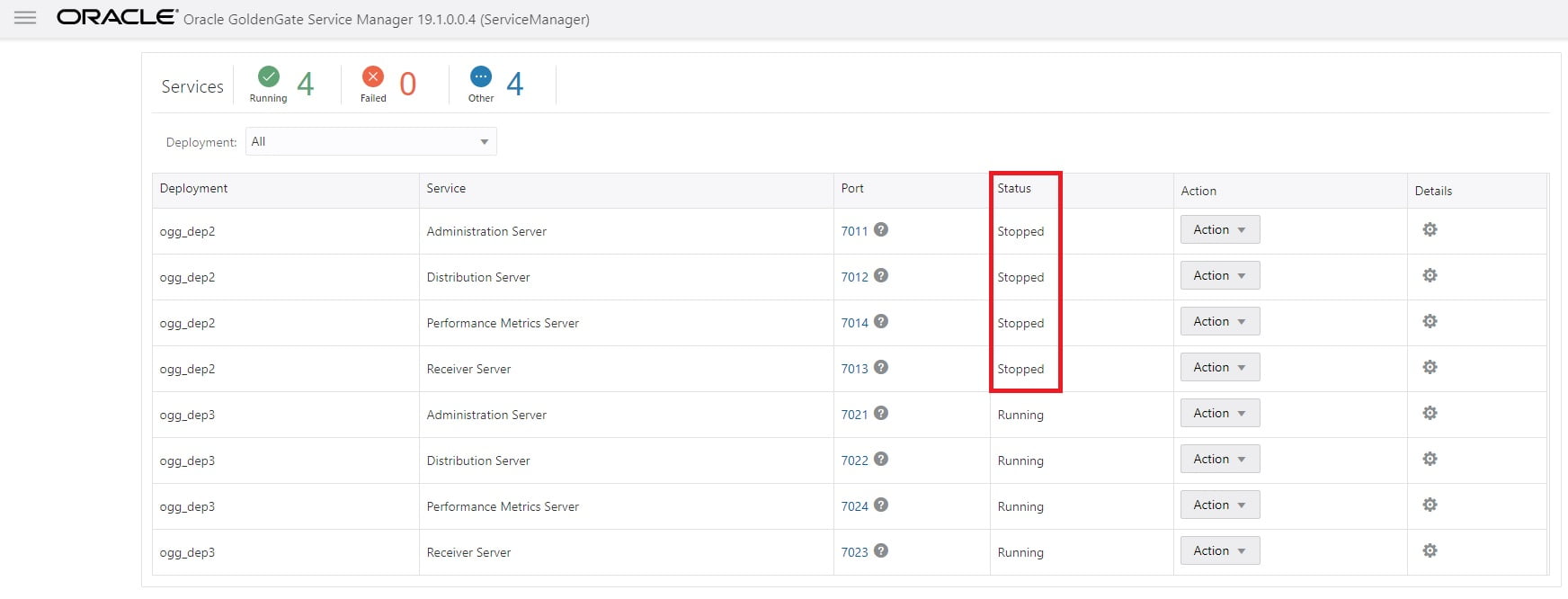Expand the Deployment filter dropdown

(x=370, y=141)
